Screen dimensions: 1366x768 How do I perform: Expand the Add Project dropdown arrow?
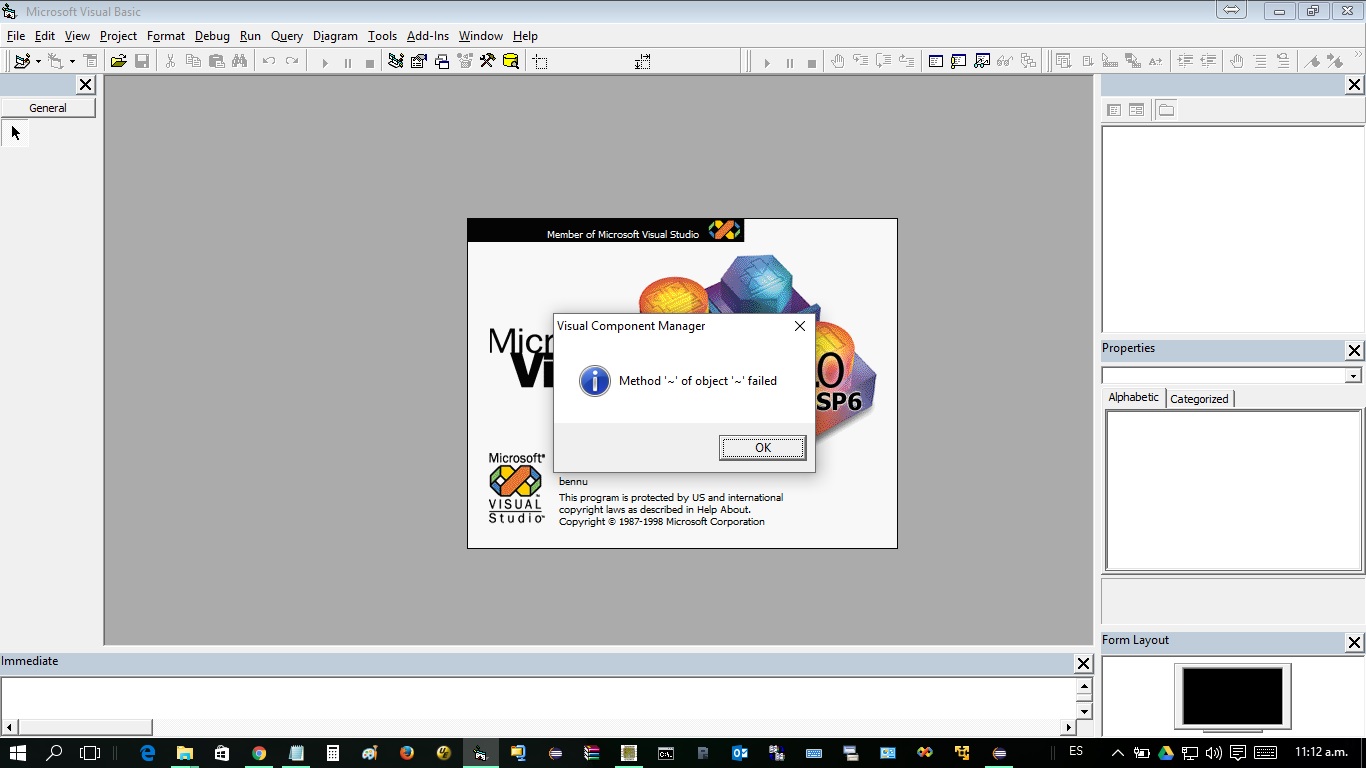(x=36, y=60)
